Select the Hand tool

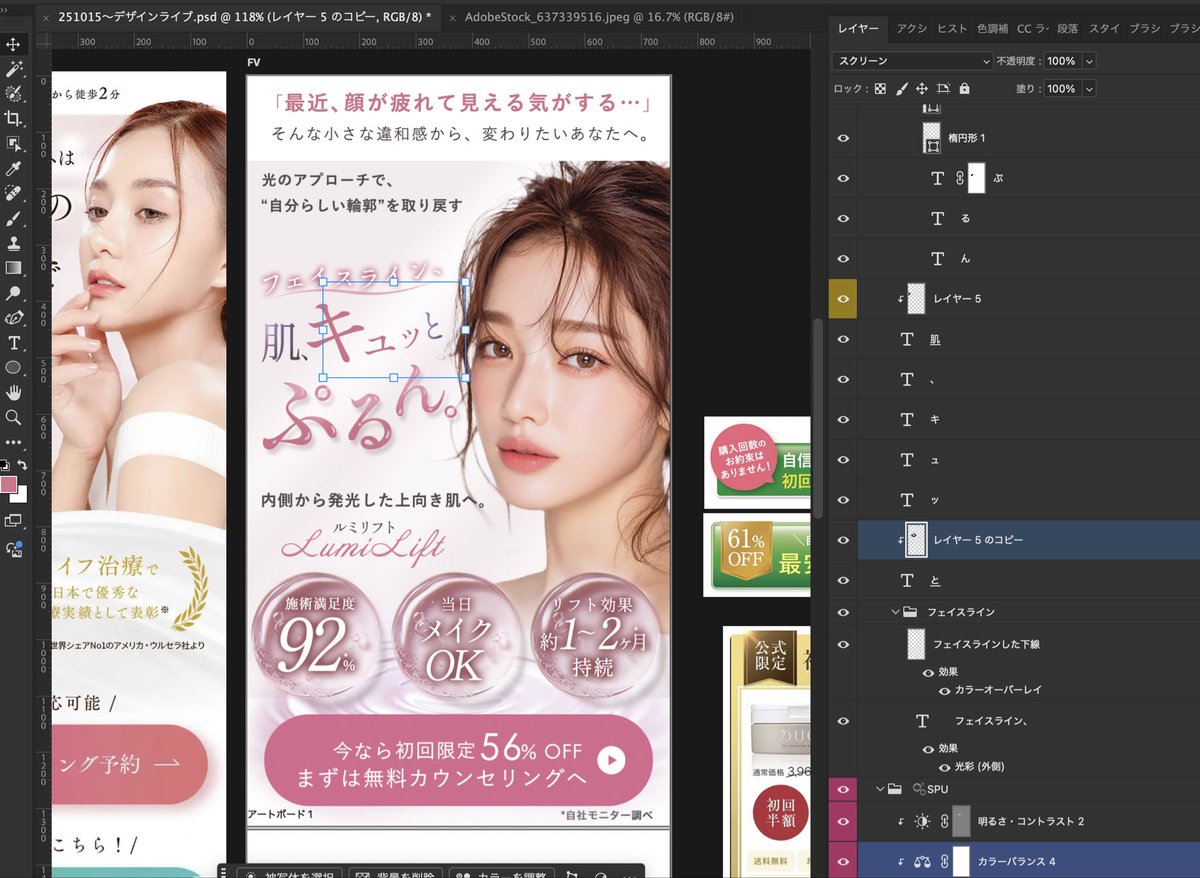[14, 393]
